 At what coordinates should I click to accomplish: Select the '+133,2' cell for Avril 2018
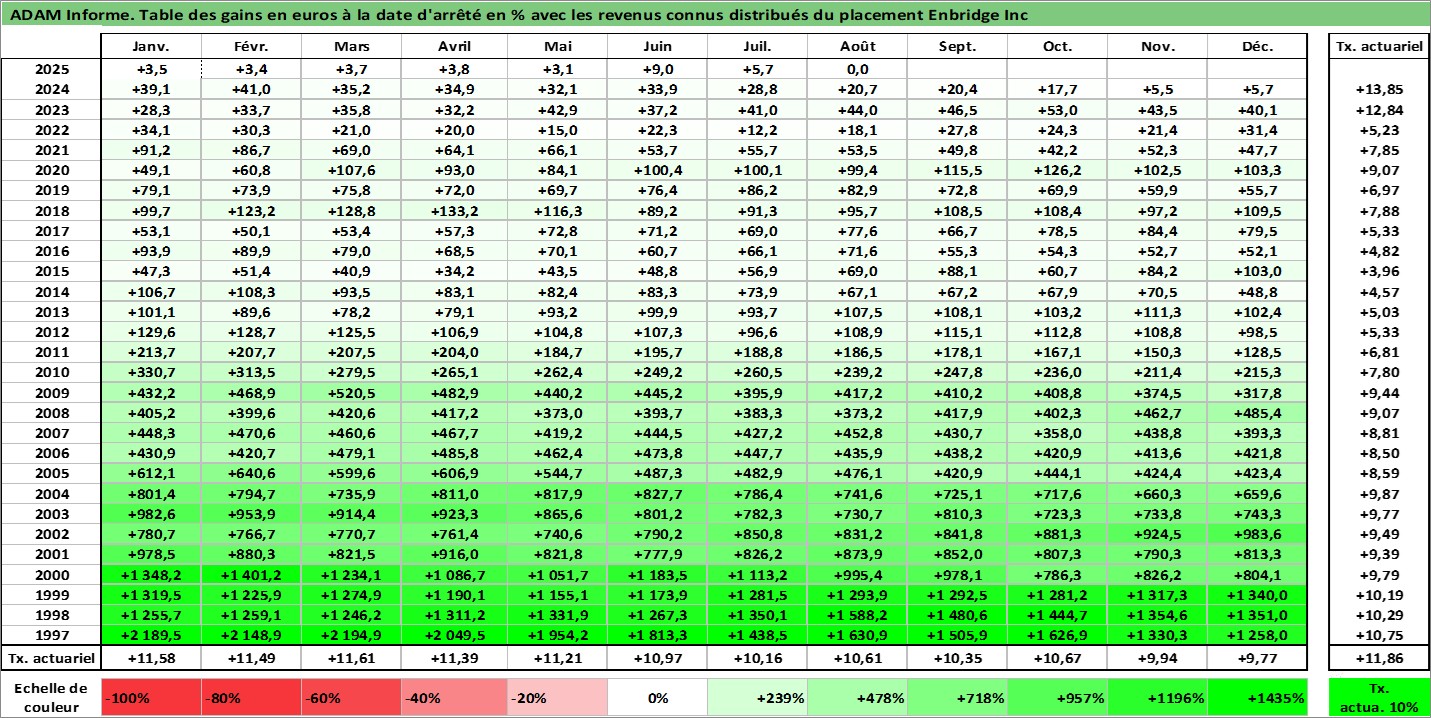455,211
